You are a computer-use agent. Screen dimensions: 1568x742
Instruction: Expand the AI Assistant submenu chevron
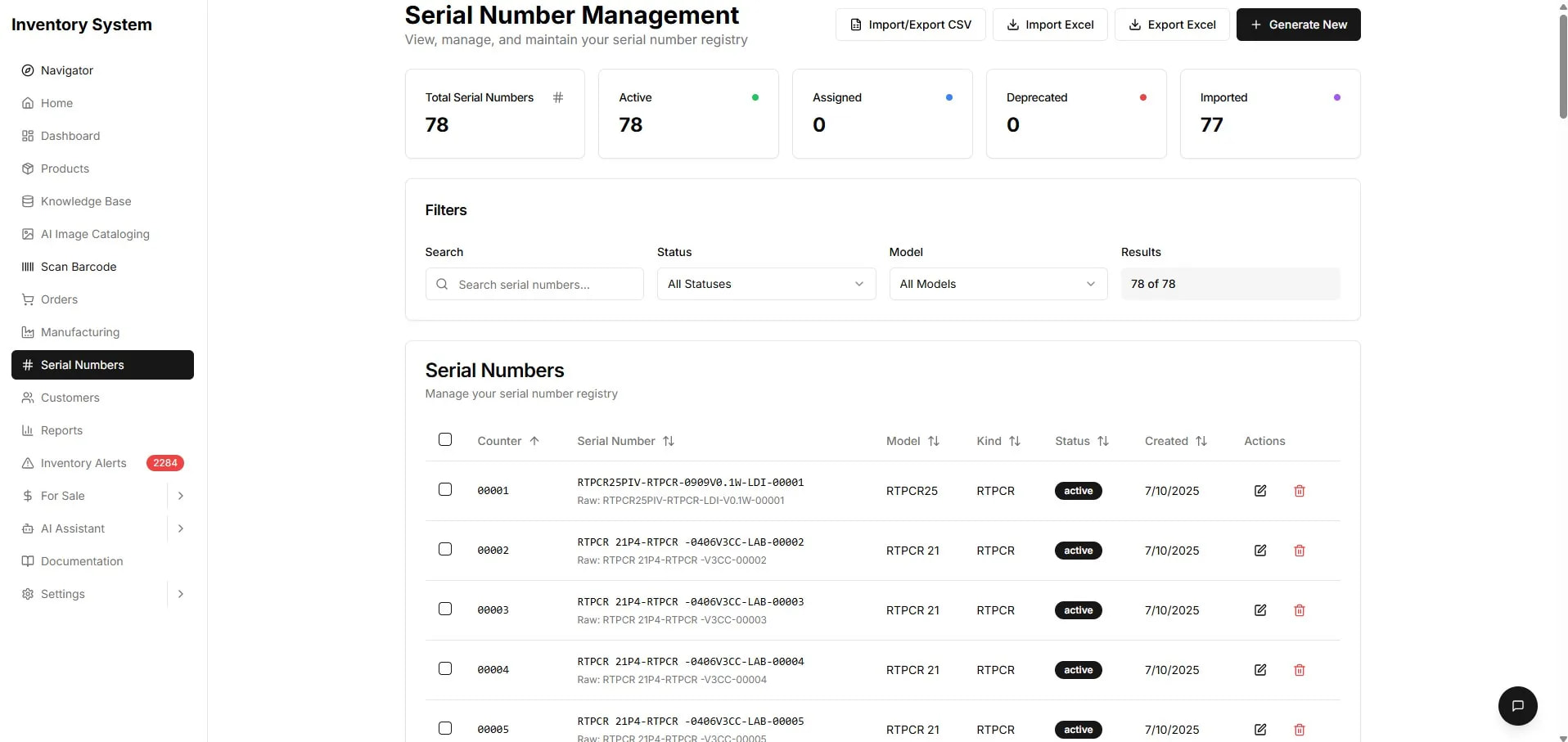coord(181,528)
